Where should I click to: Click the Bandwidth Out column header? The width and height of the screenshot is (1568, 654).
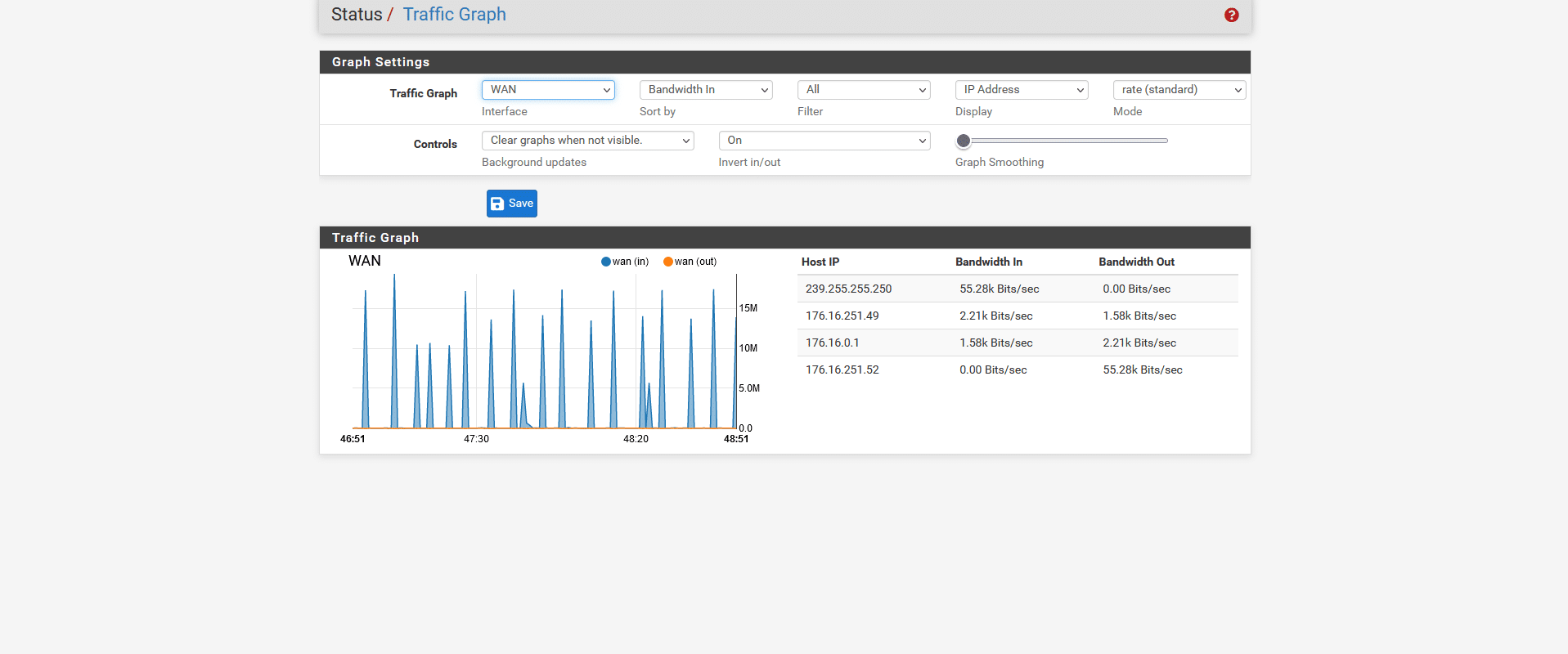tap(1136, 262)
